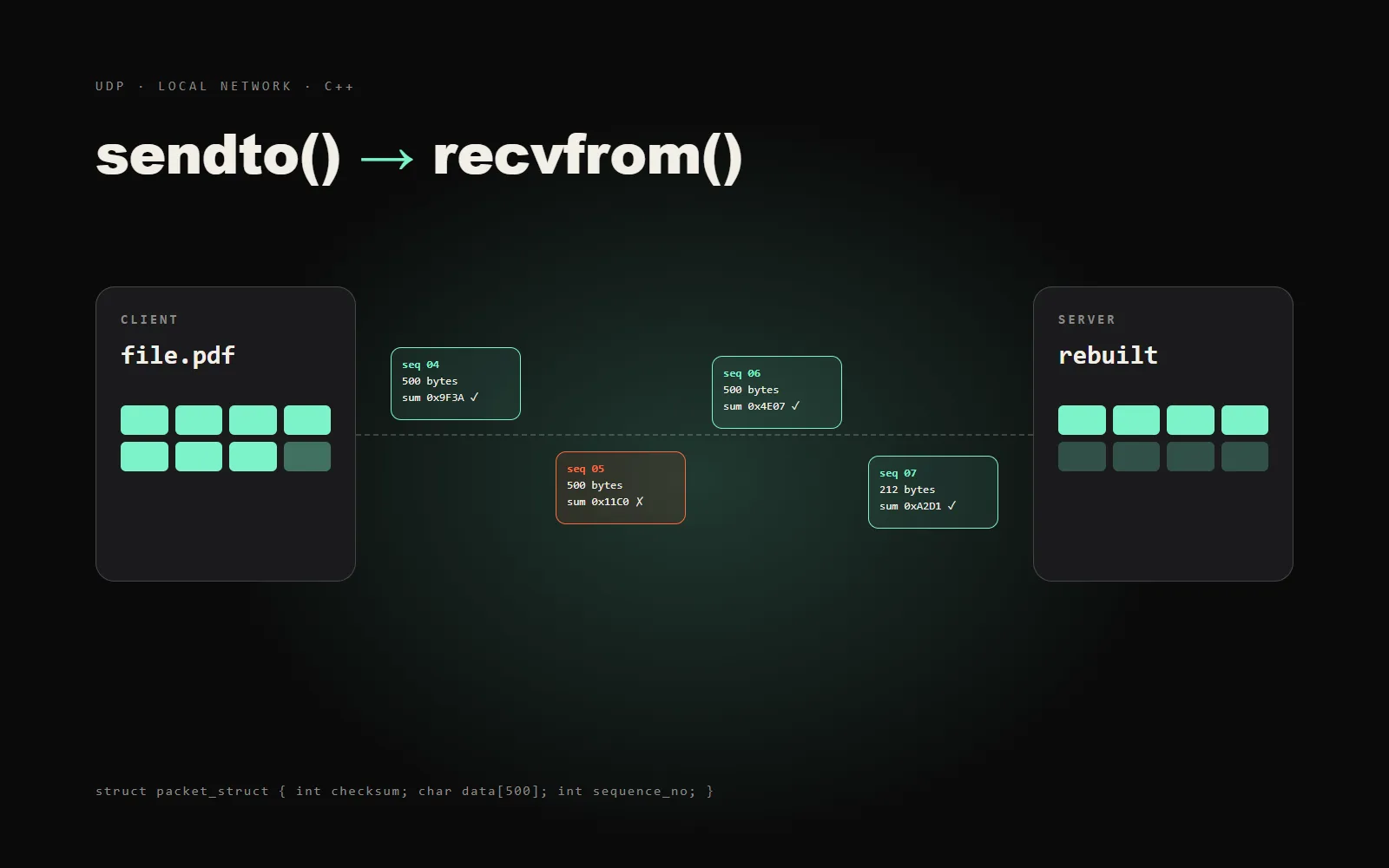Viewport: 1389px width, 868px height.
Task: Click the rebuilt title in the server panel
Action: coord(1108,355)
